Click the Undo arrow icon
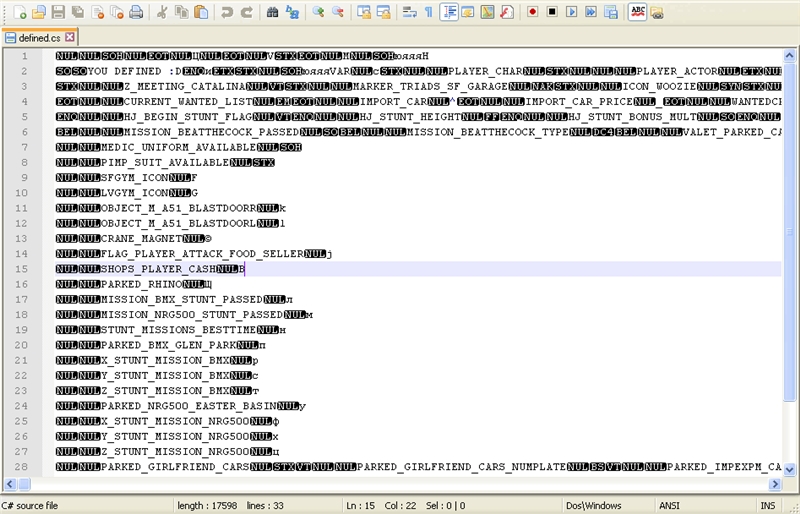Viewport: 800px width, 514px height. [227, 12]
